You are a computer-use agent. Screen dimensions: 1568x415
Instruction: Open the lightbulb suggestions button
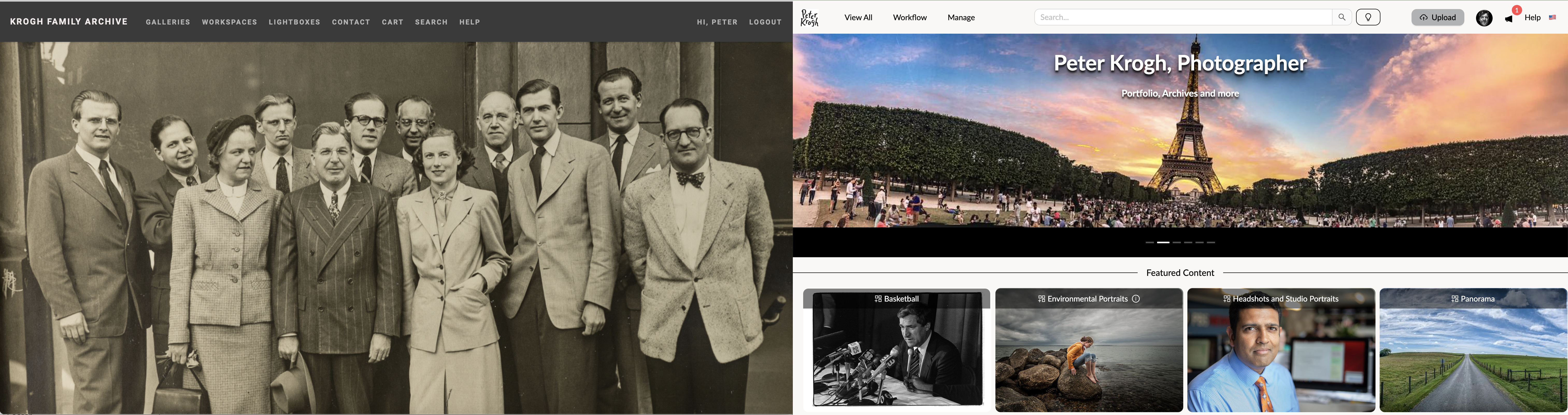coord(1368,17)
